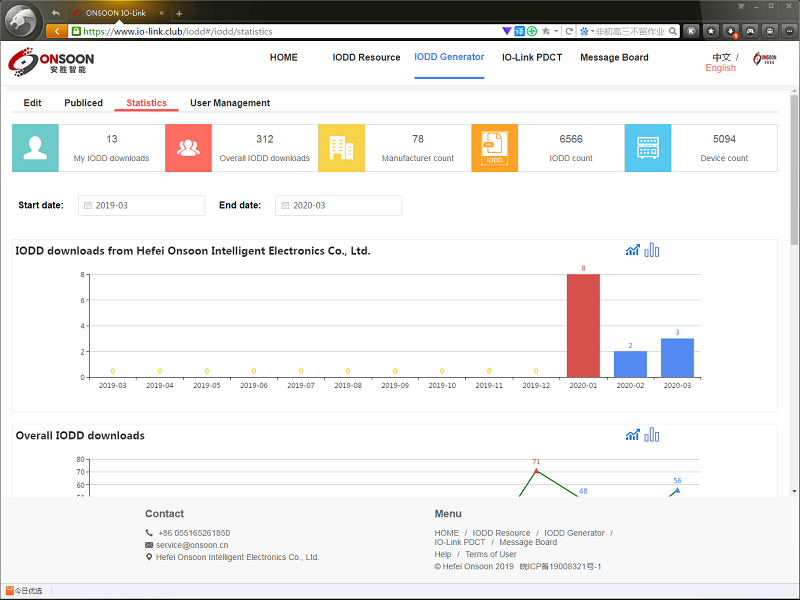Open the Terms of User link
Image resolution: width=800 pixels, height=600 pixels.
491,554
